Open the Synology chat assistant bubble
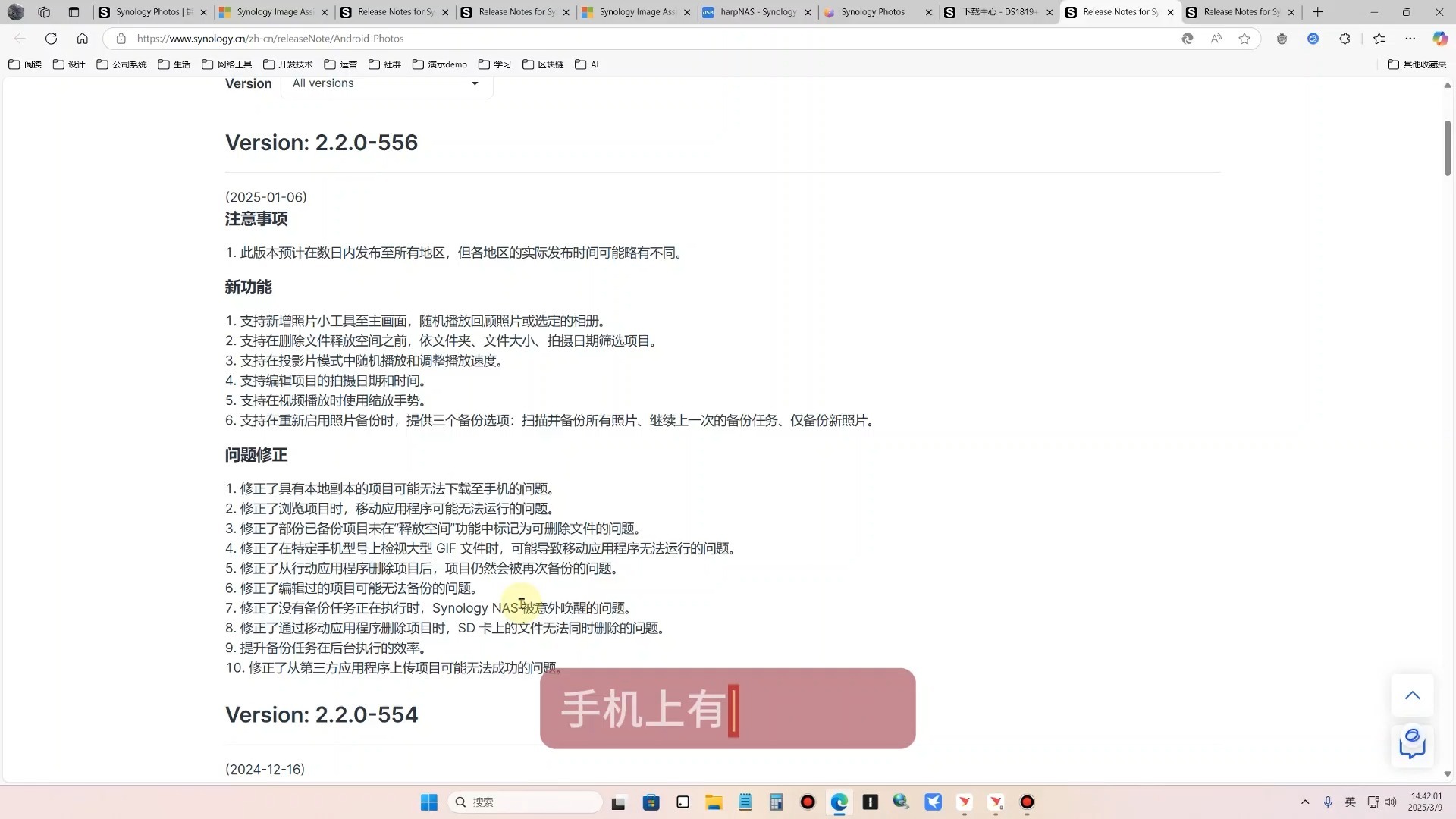 tap(1411, 745)
